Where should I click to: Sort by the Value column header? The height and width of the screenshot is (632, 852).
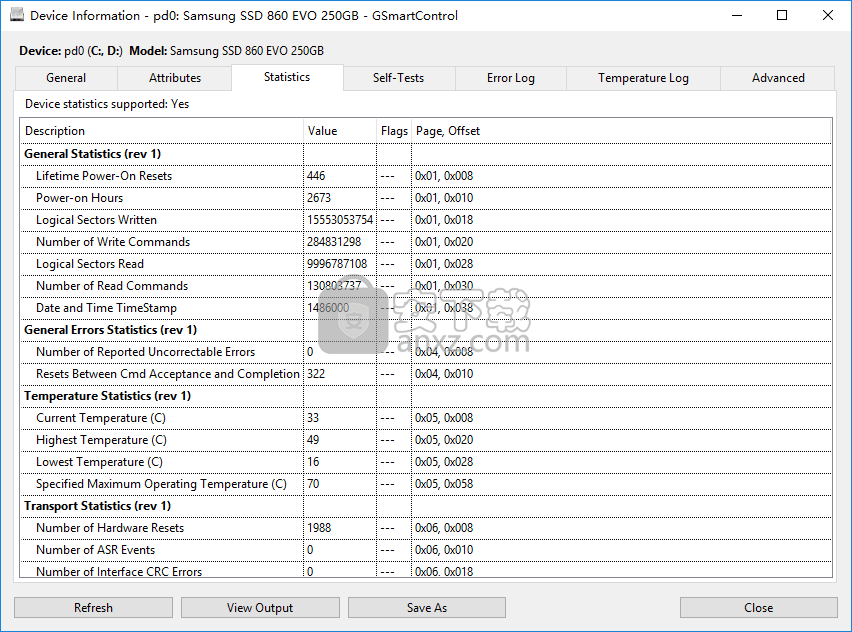[340, 131]
